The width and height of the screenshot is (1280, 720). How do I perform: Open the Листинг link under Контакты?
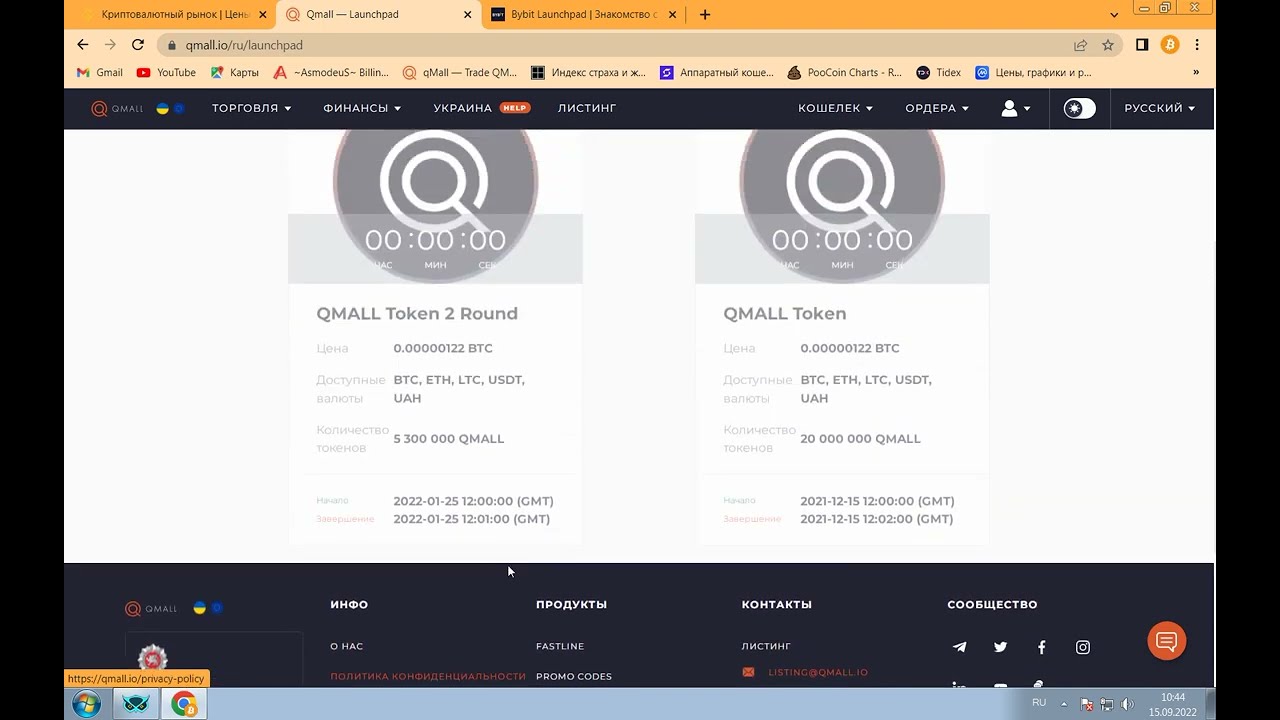[766, 647]
